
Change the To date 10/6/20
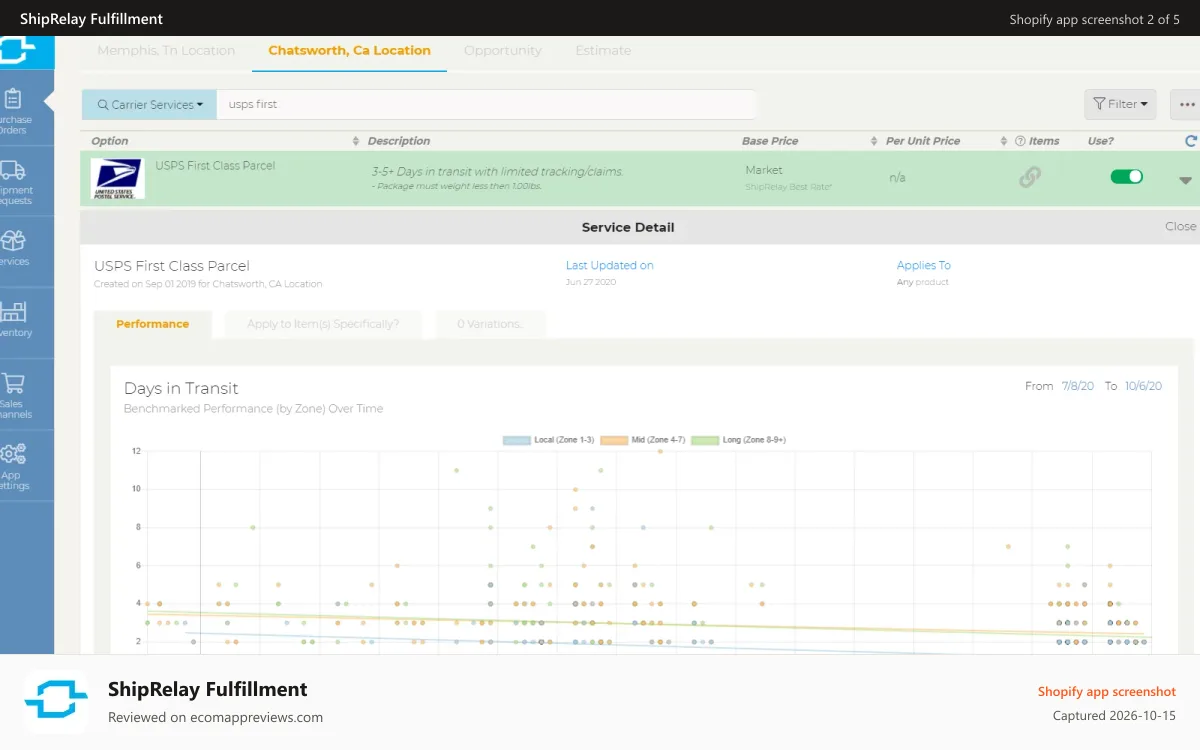pos(1144,386)
